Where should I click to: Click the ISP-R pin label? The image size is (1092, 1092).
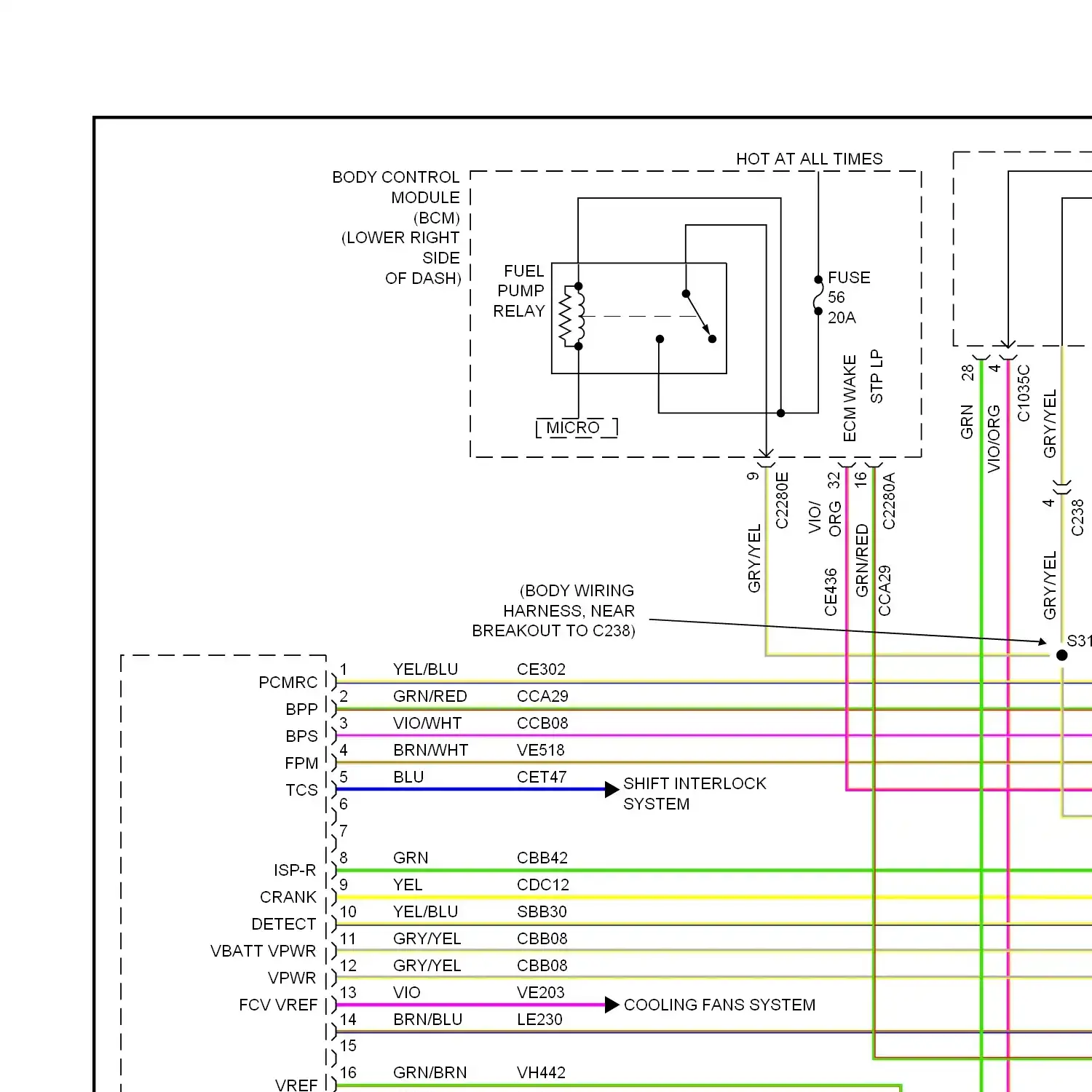[295, 870]
